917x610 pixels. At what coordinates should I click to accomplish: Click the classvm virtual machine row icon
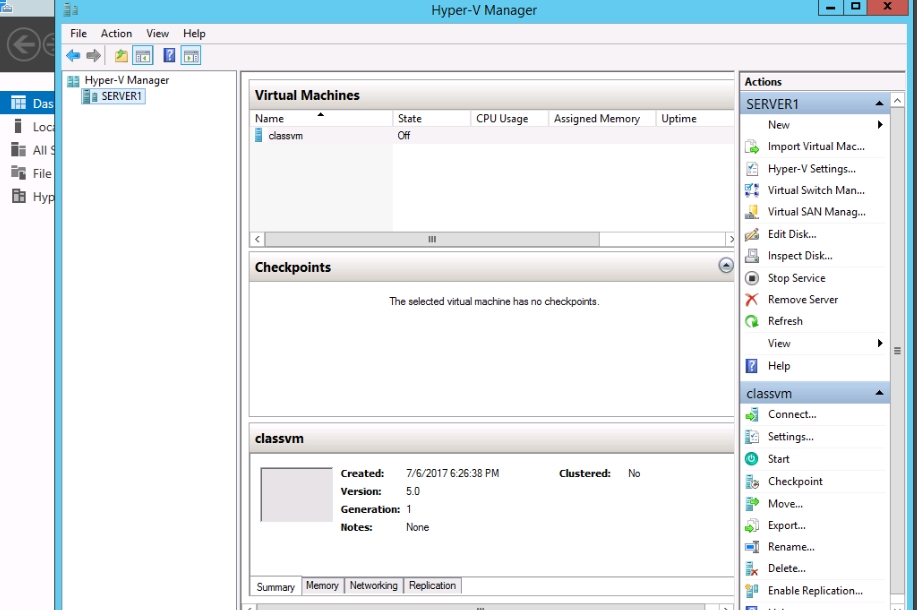click(259, 136)
